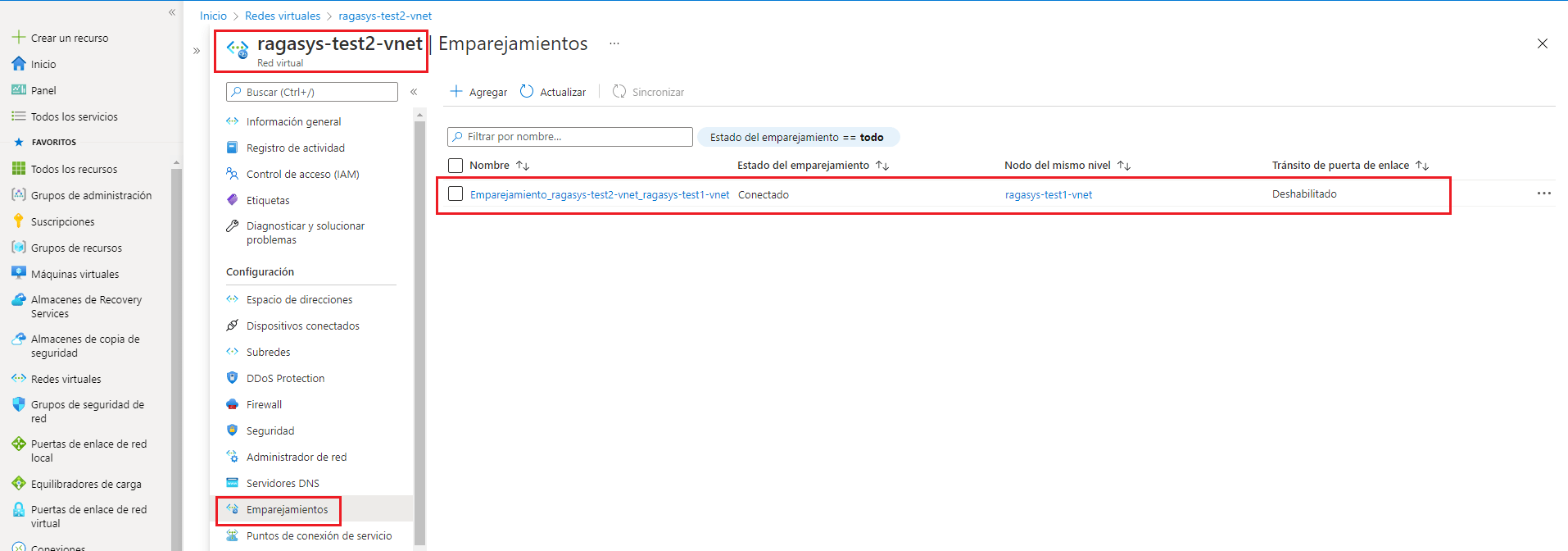Open Redes virtuales icon in favorites

18,379
